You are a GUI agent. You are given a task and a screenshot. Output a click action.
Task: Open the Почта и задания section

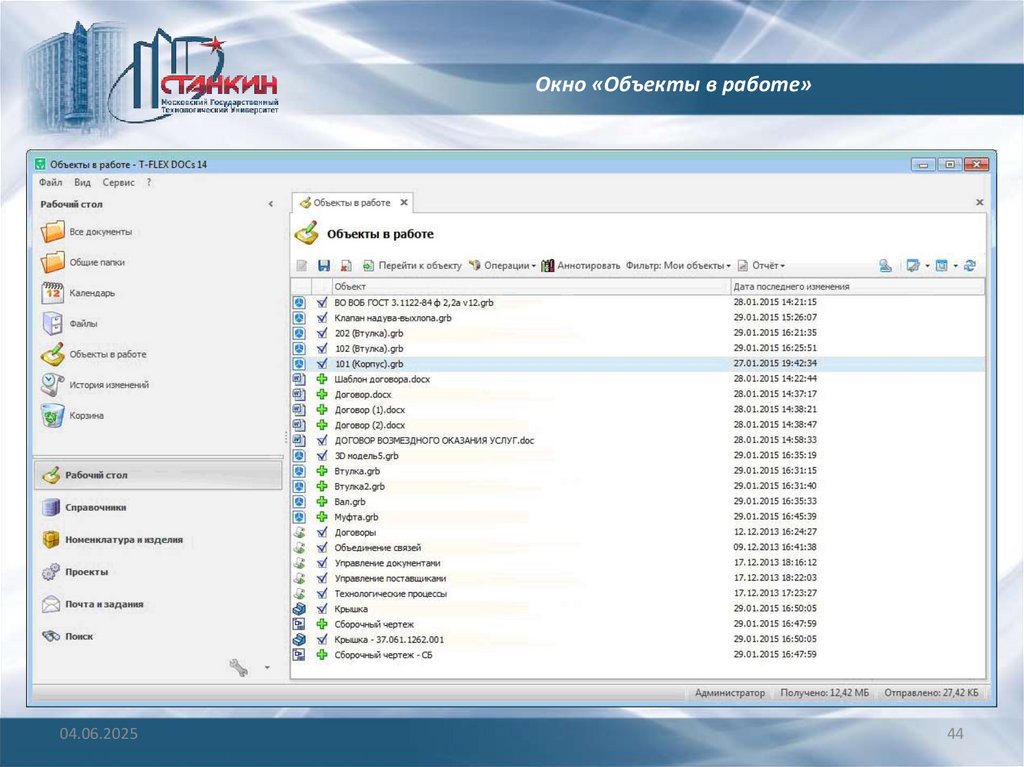click(x=103, y=604)
